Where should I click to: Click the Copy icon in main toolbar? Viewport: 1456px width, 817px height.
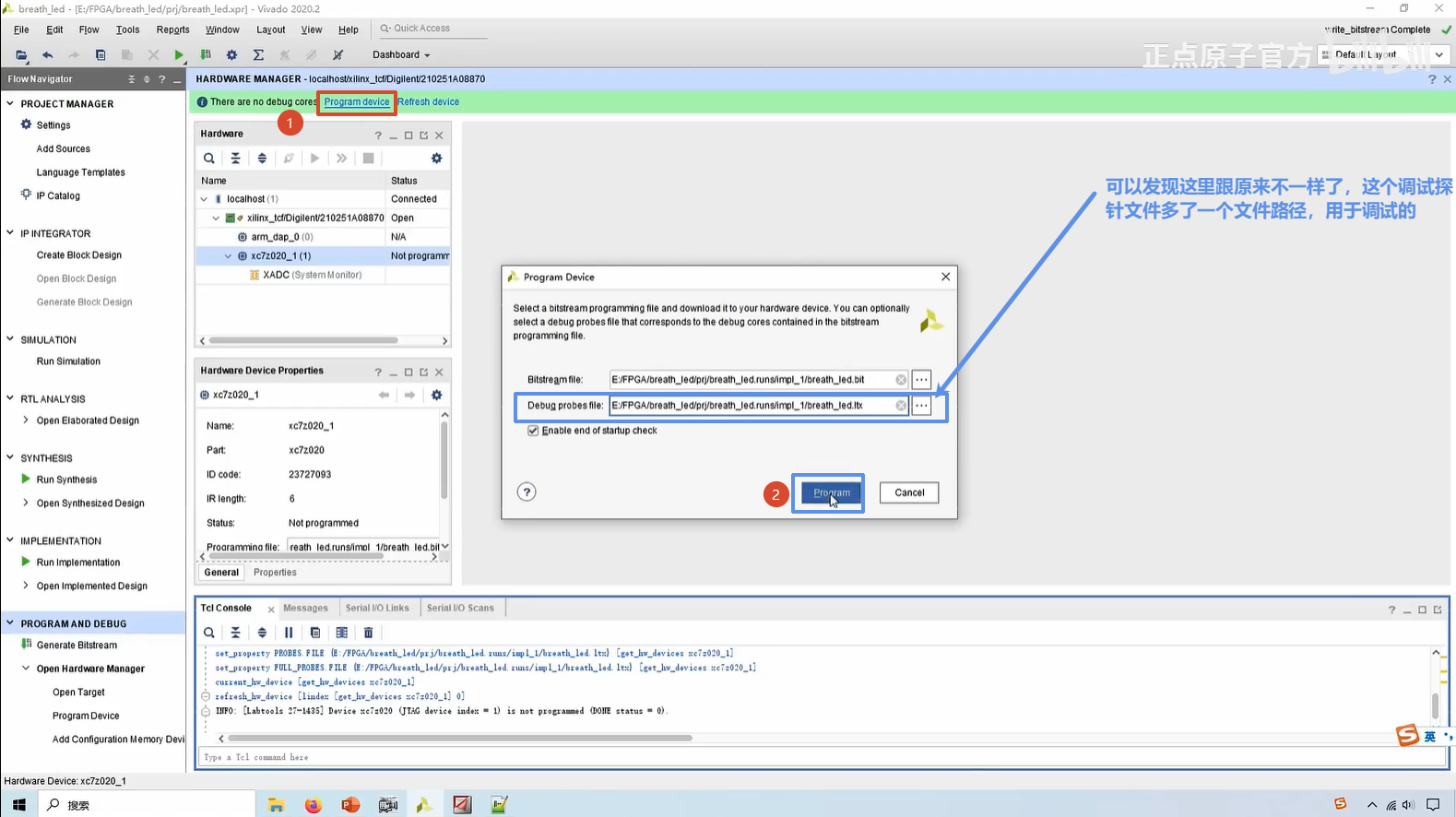[x=101, y=55]
